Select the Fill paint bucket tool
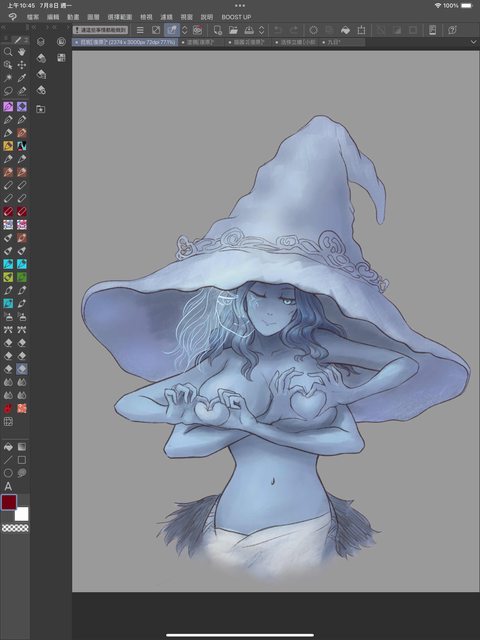The width and height of the screenshot is (480, 640). click(x=8, y=447)
